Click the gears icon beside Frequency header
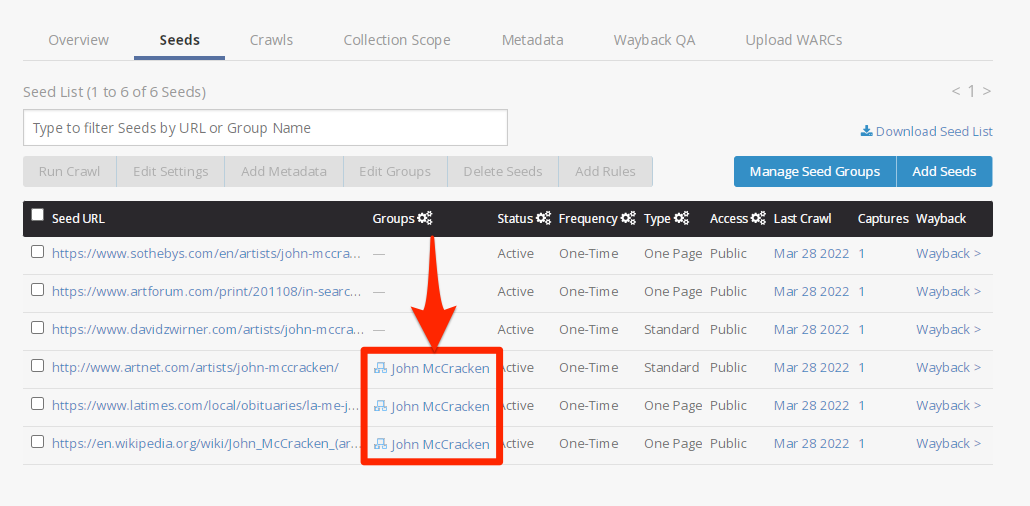 click(x=628, y=218)
